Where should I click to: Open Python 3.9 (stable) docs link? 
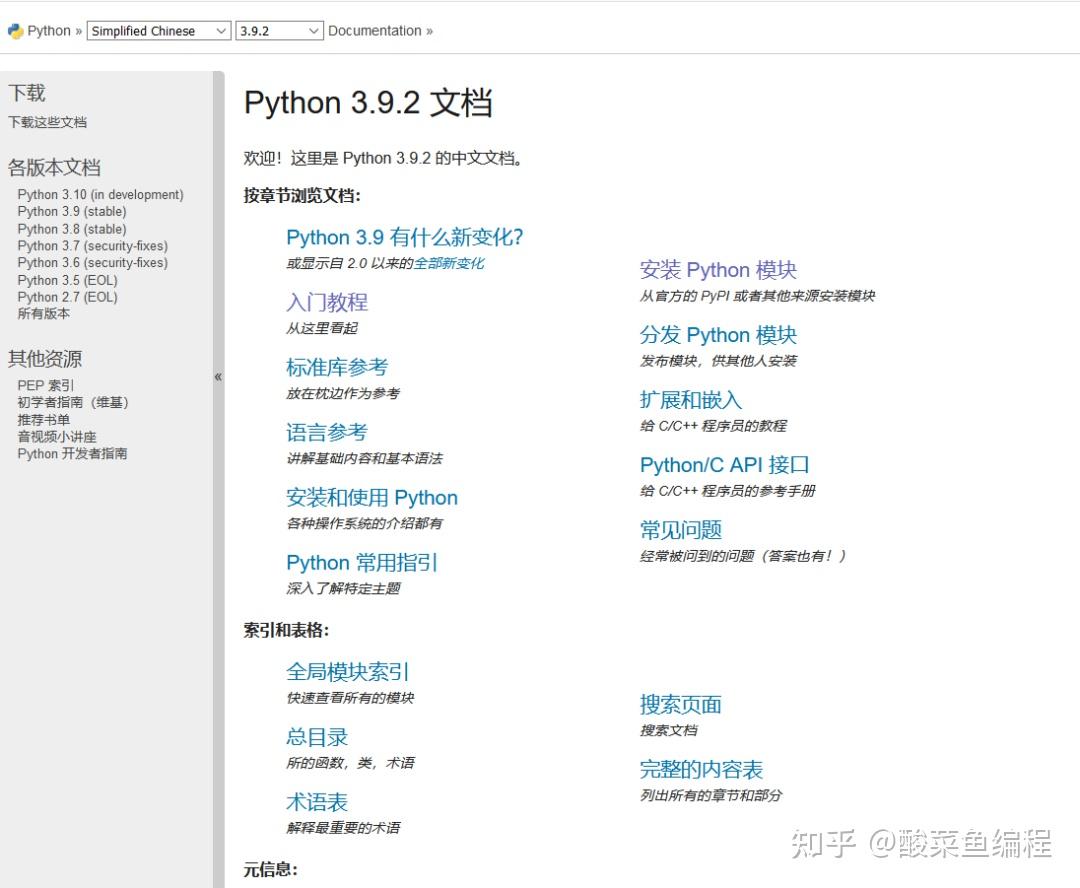click(x=72, y=211)
